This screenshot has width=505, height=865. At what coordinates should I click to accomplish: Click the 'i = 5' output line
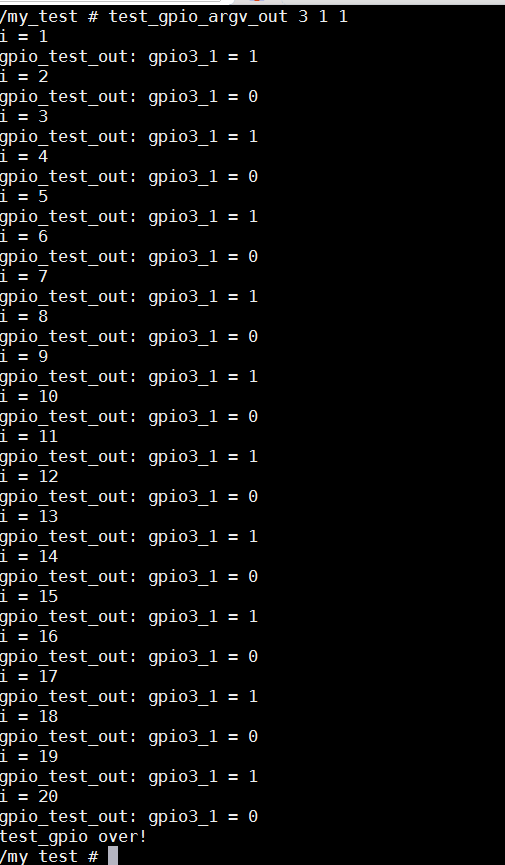24,196
